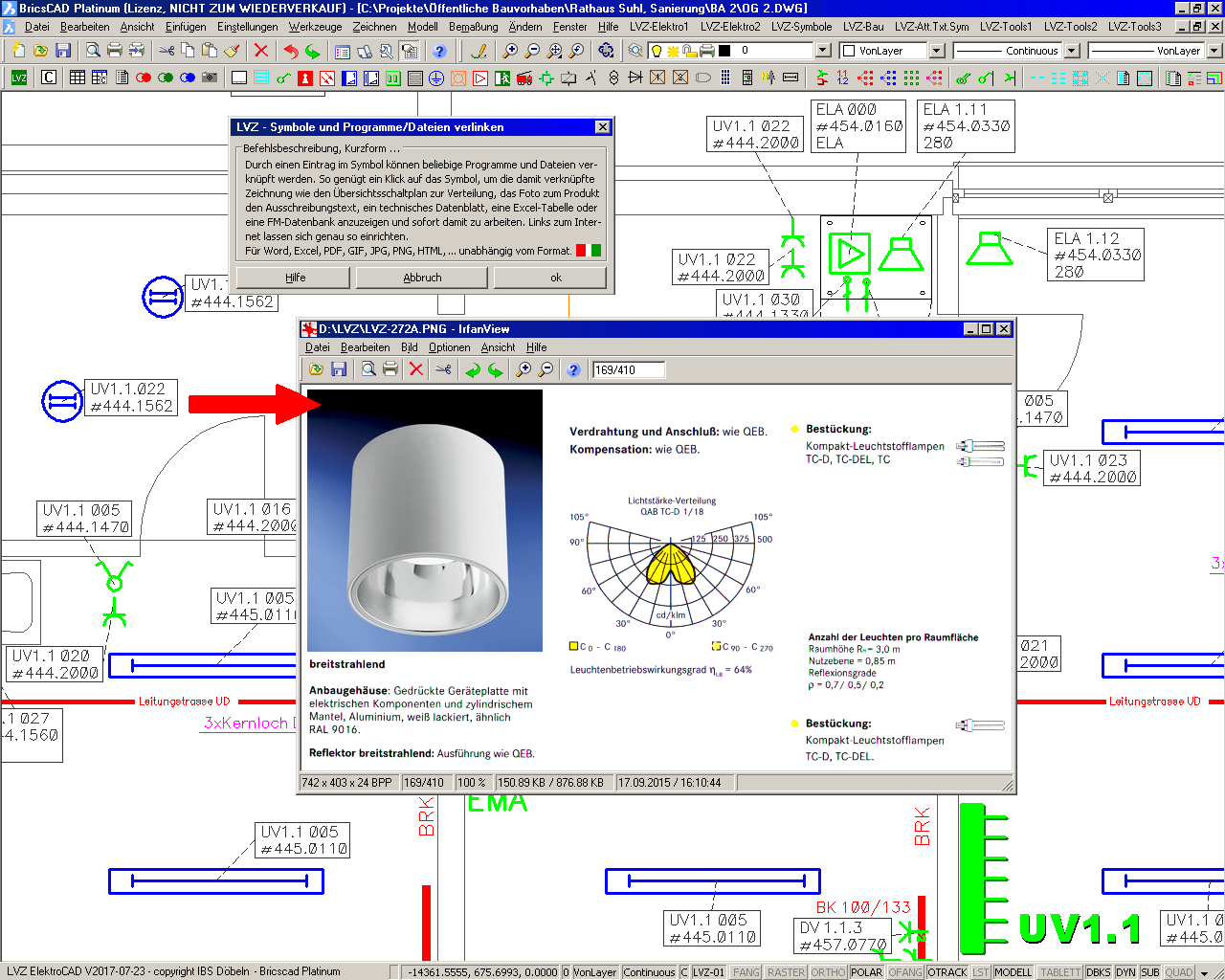Save the drawing with BricsCAD floppy icon
The image size is (1225, 980).
pyautogui.click(x=63, y=50)
